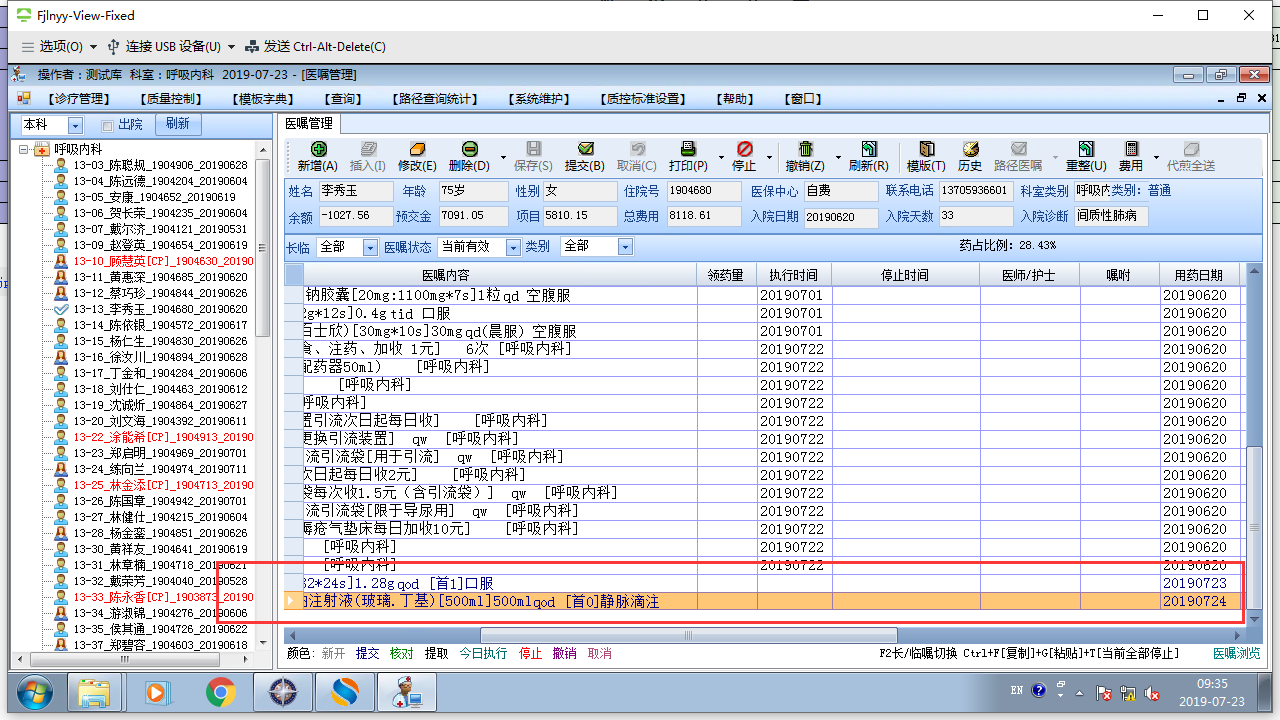The height and width of the screenshot is (720, 1280).
Task: Open the 【系统维护】 menu
Action: (540, 99)
